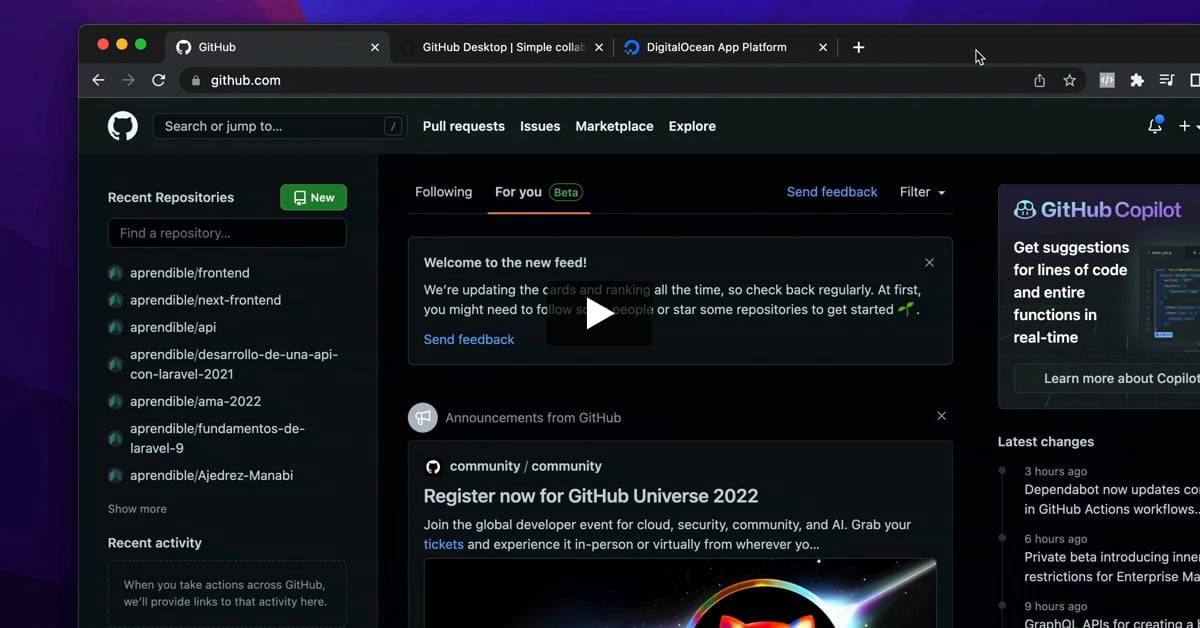This screenshot has width=1200, height=628.
Task: Click the browser forward arrow
Action: point(128,80)
